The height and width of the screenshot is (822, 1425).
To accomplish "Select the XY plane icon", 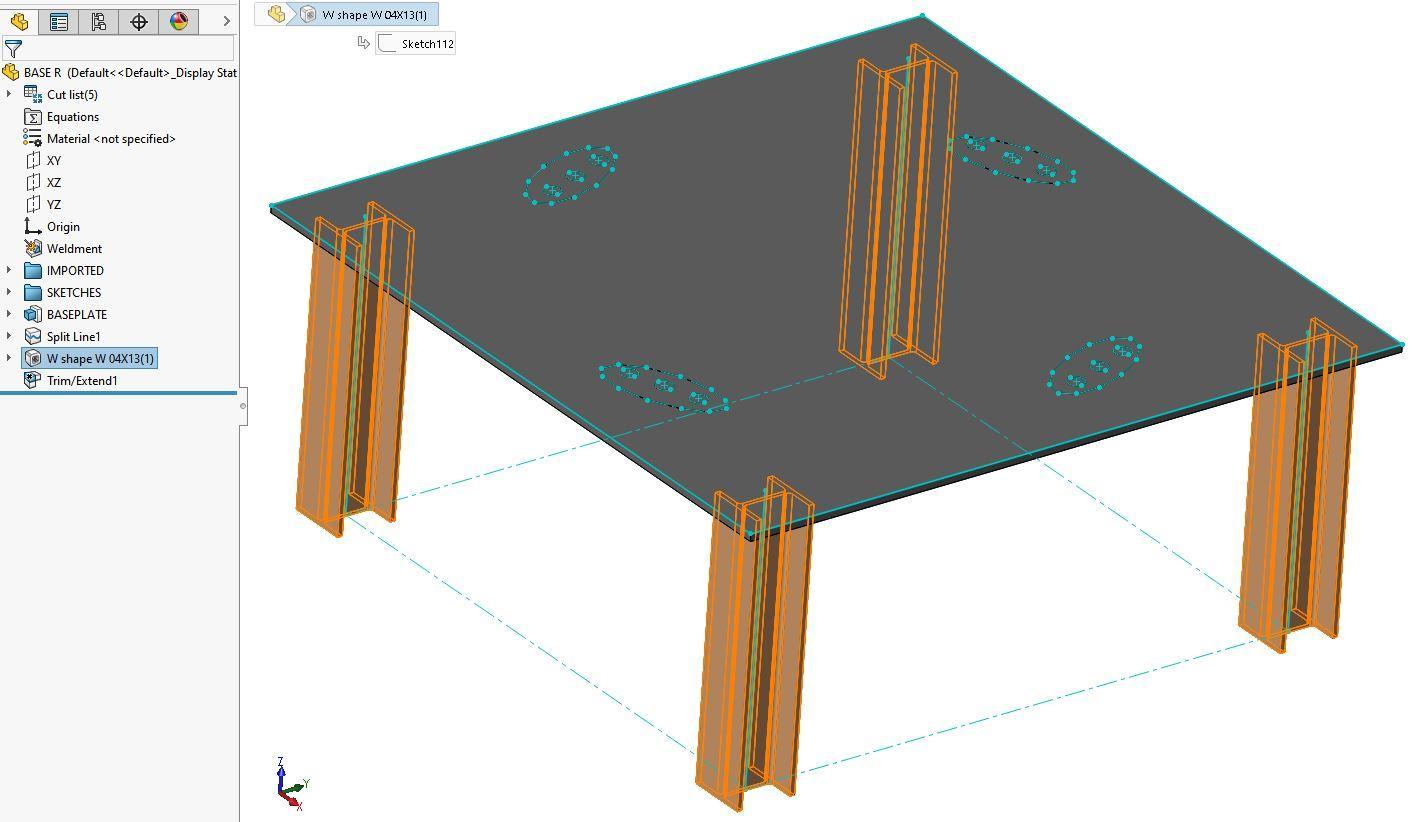I will 32,160.
